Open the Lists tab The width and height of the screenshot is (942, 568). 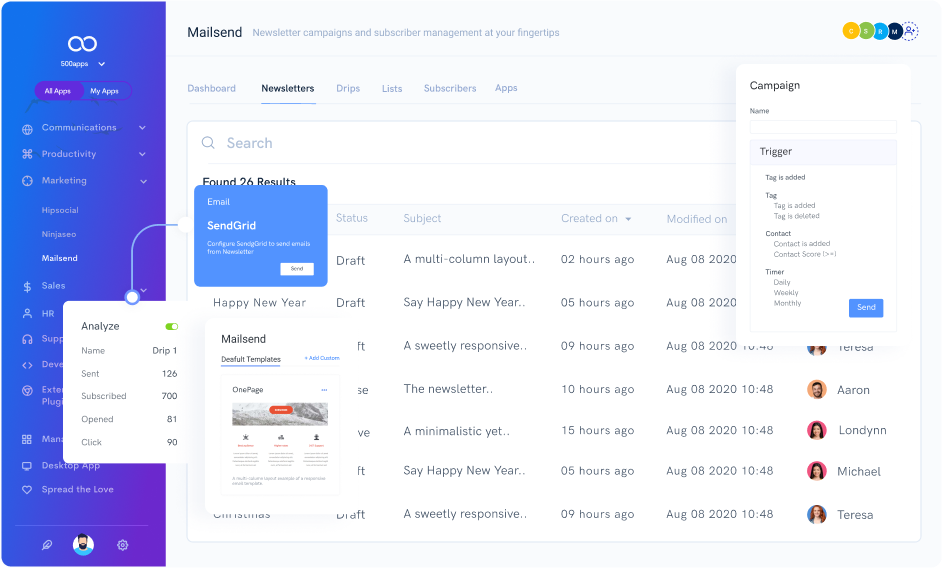coord(392,88)
